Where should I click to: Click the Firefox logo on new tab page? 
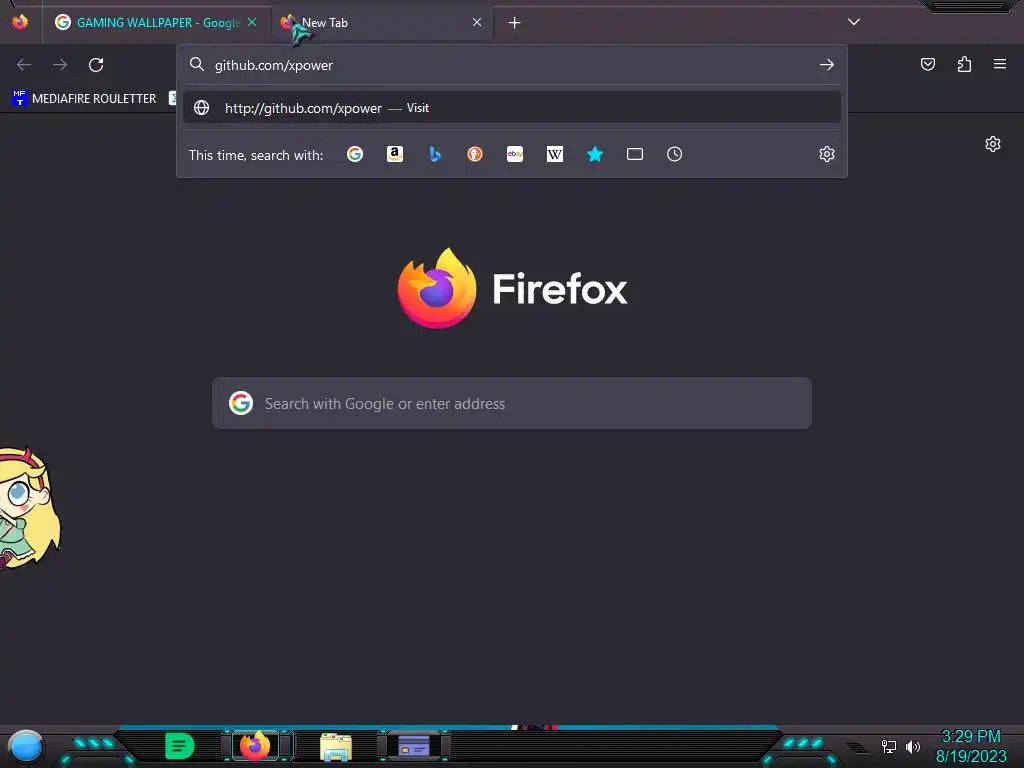point(437,288)
